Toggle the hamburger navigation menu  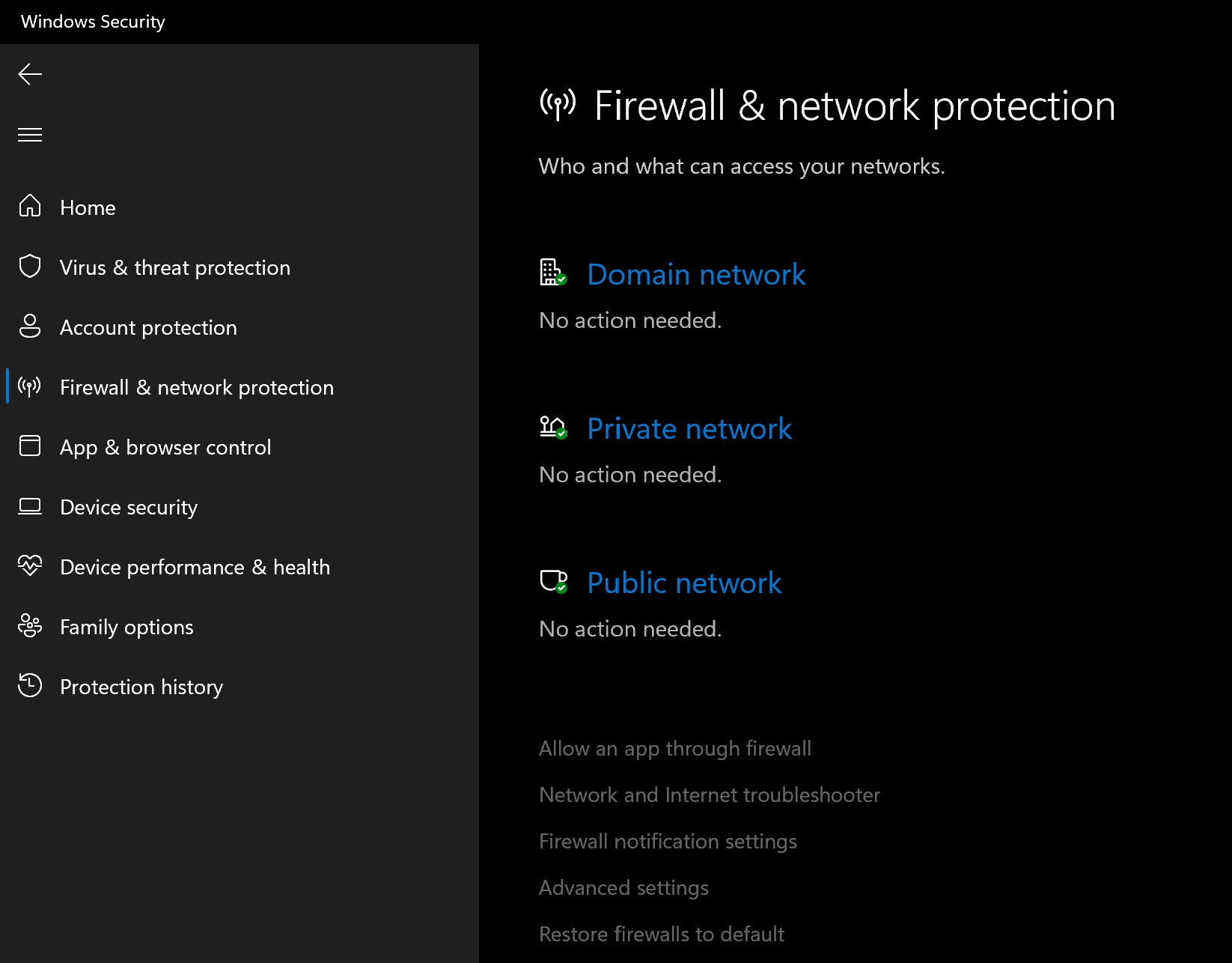30,135
